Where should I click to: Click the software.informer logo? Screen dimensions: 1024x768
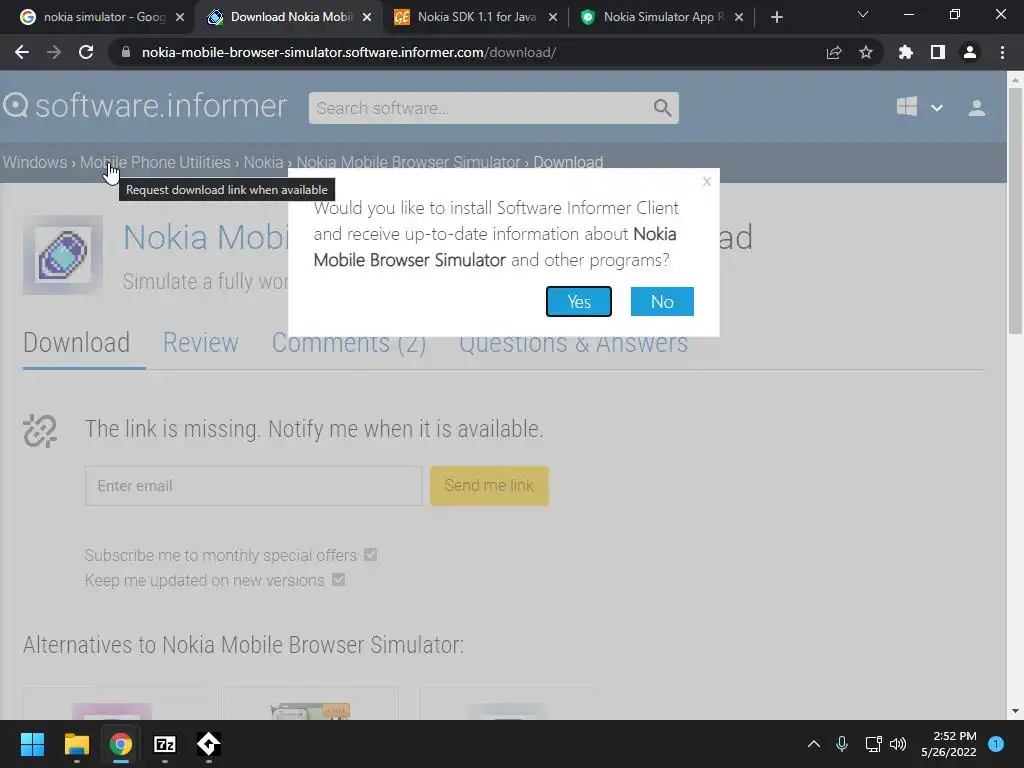coord(144,106)
